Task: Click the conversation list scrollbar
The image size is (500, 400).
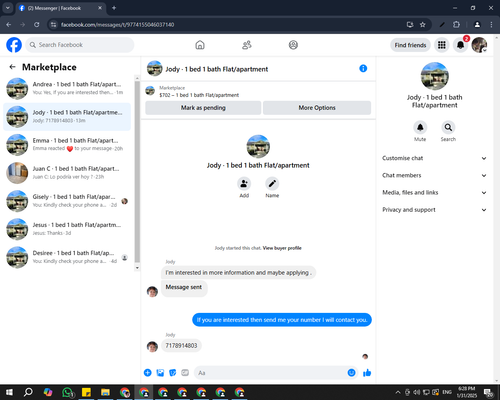Action: [137, 172]
